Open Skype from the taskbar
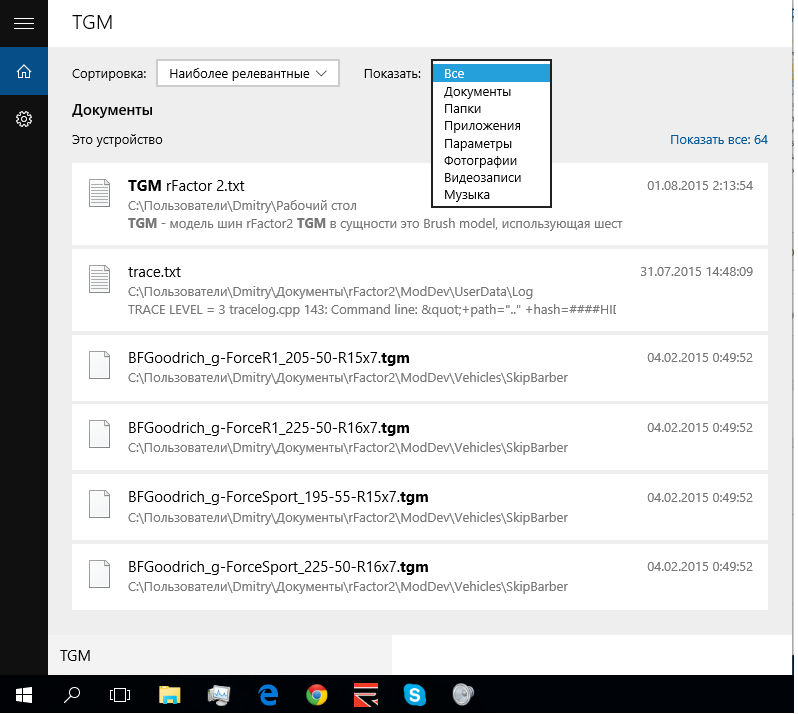 (414, 693)
